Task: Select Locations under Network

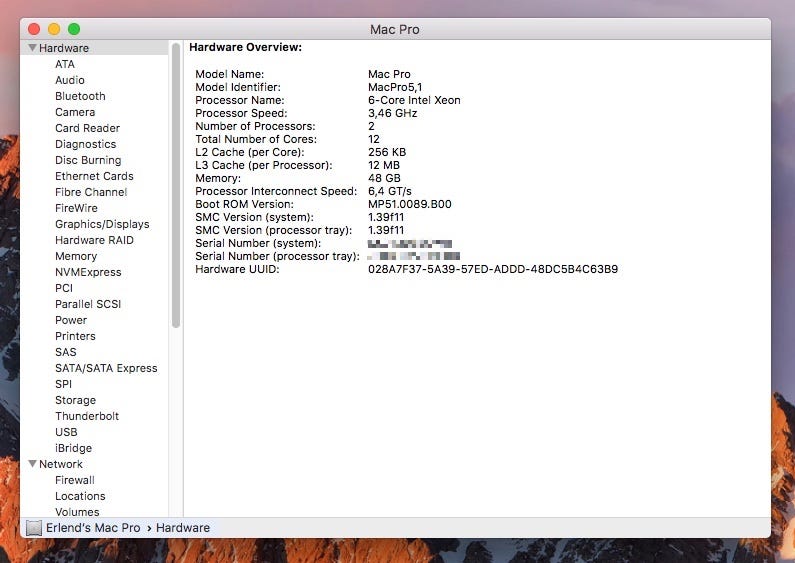Action: tap(80, 496)
